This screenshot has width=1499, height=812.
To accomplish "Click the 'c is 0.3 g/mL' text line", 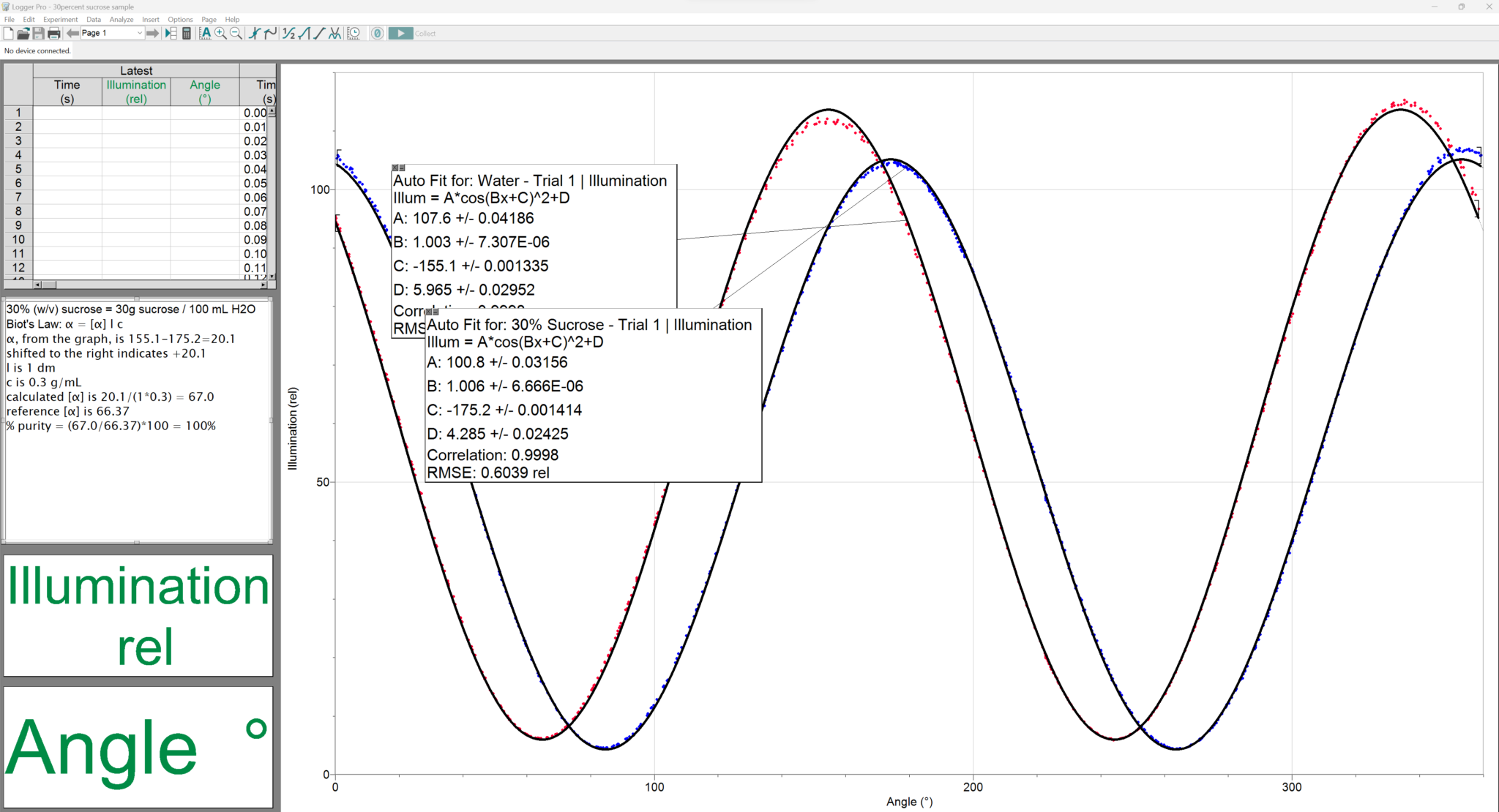I will pyautogui.click(x=44, y=382).
